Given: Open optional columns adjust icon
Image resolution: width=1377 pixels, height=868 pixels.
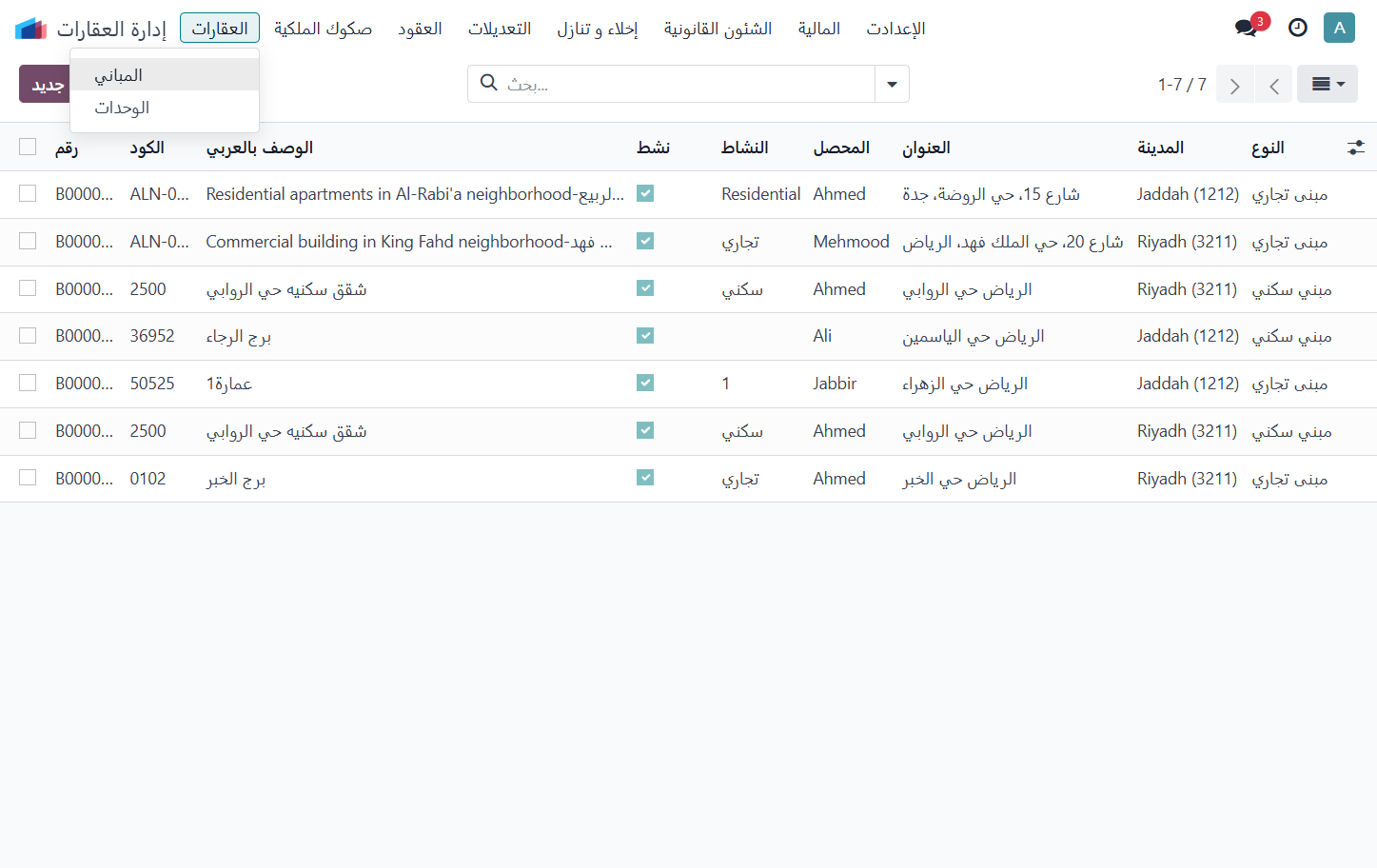Looking at the screenshot, I should [1356, 148].
